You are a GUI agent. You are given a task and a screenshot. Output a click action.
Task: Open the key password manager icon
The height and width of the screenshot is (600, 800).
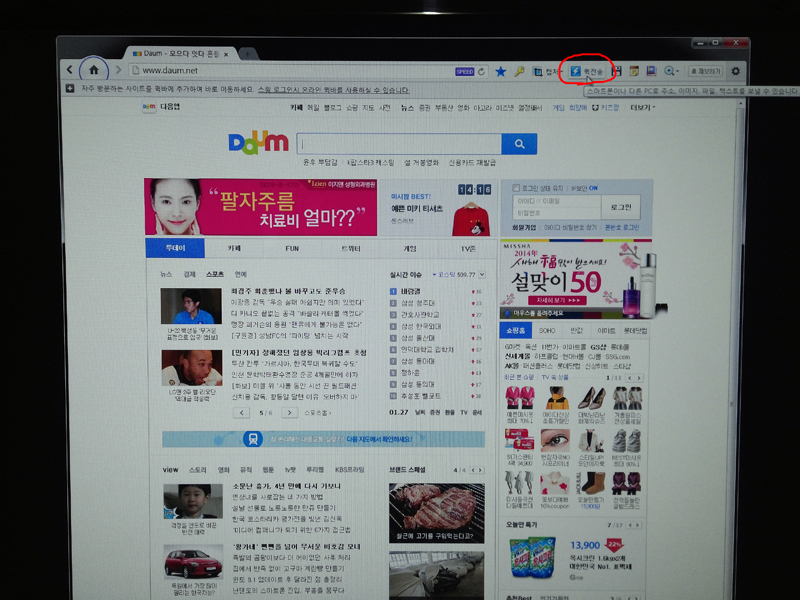(x=519, y=71)
